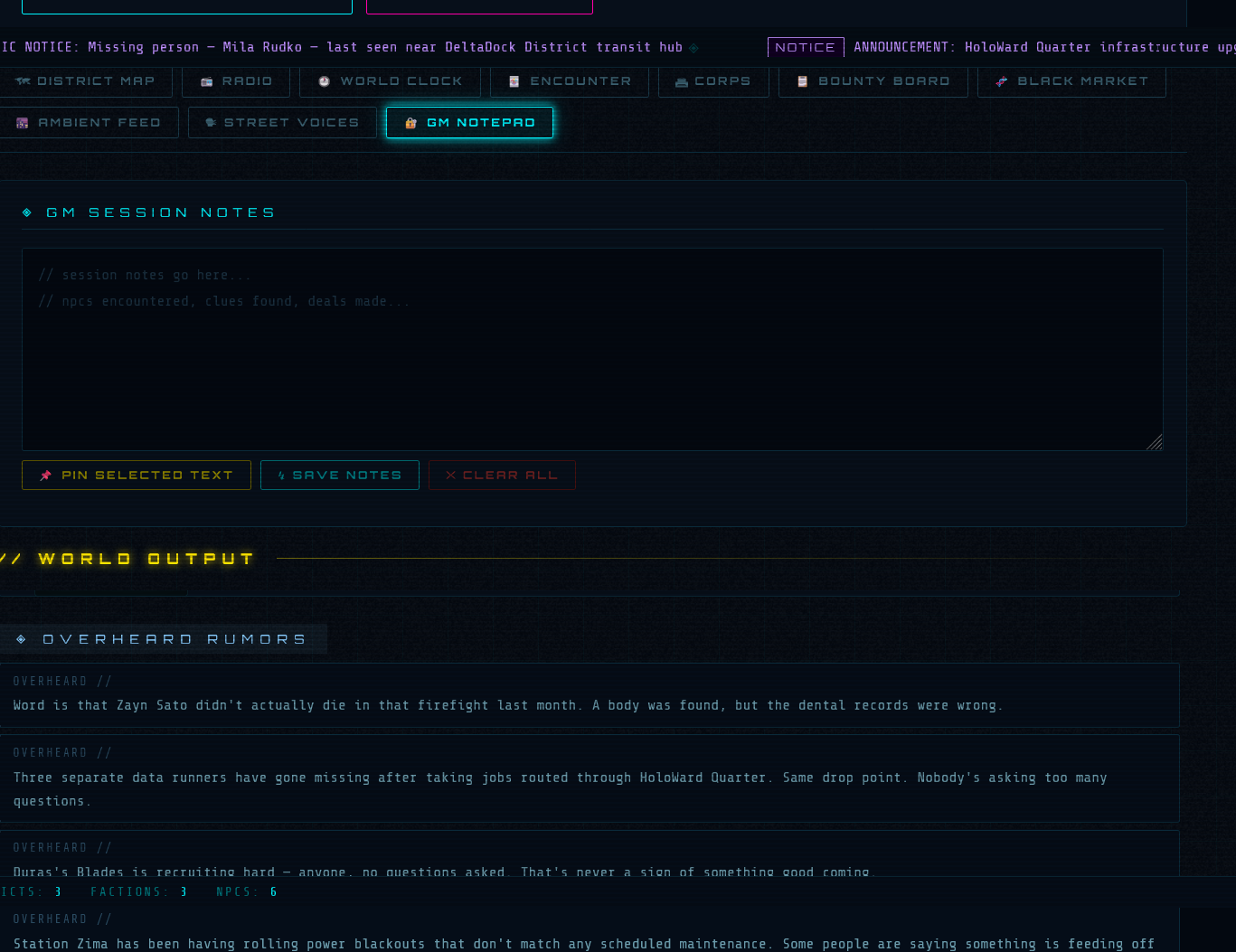Click the GM Notepad lock icon

coord(410,123)
